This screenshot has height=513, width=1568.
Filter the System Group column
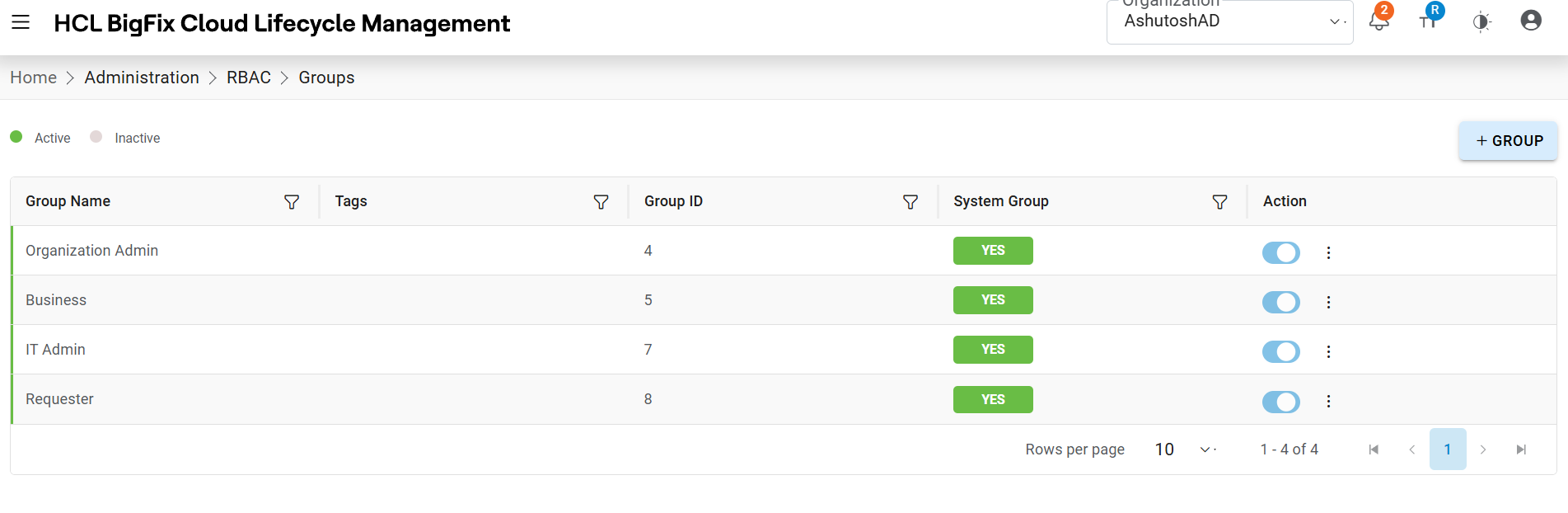point(1220,202)
